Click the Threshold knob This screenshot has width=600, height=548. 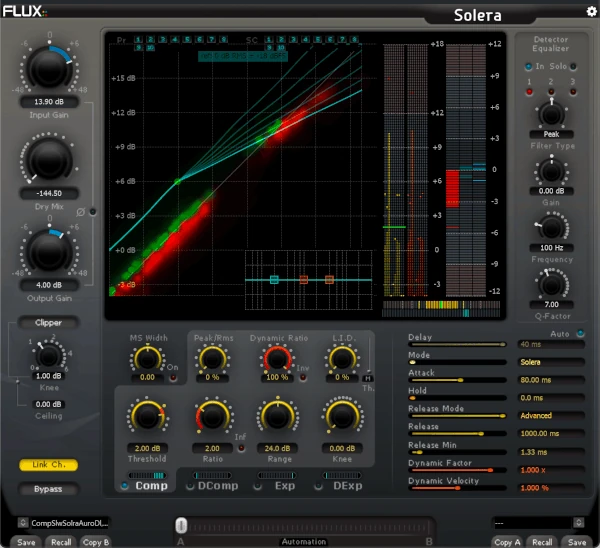[148, 416]
